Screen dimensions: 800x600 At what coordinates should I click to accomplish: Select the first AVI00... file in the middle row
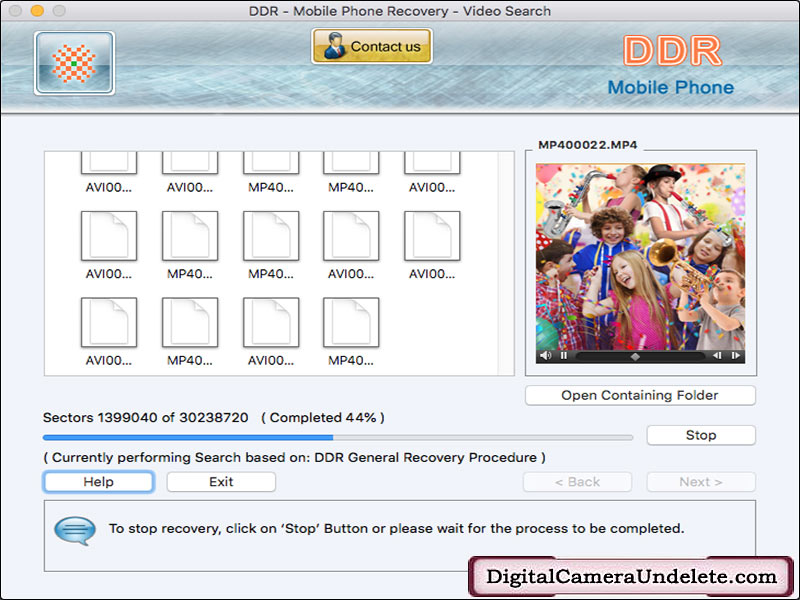point(109,245)
